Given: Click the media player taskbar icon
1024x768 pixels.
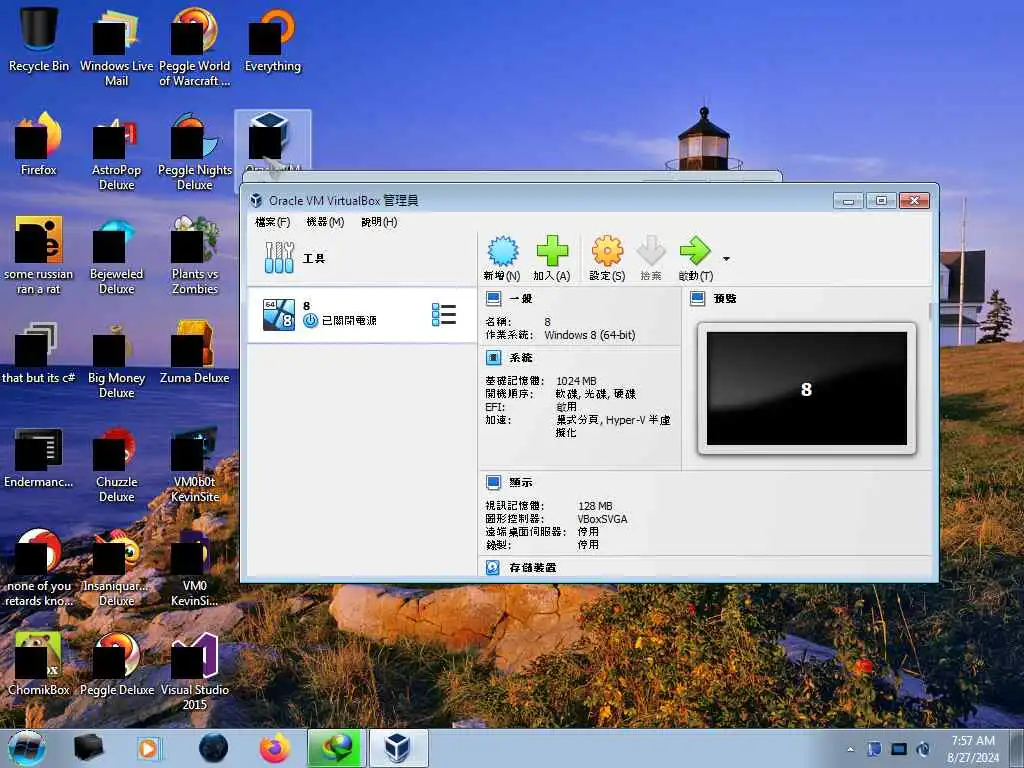Looking at the screenshot, I should tap(149, 748).
